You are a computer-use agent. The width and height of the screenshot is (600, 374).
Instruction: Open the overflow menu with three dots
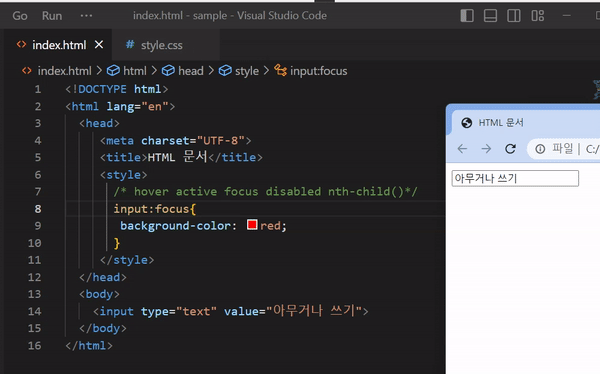point(86,16)
